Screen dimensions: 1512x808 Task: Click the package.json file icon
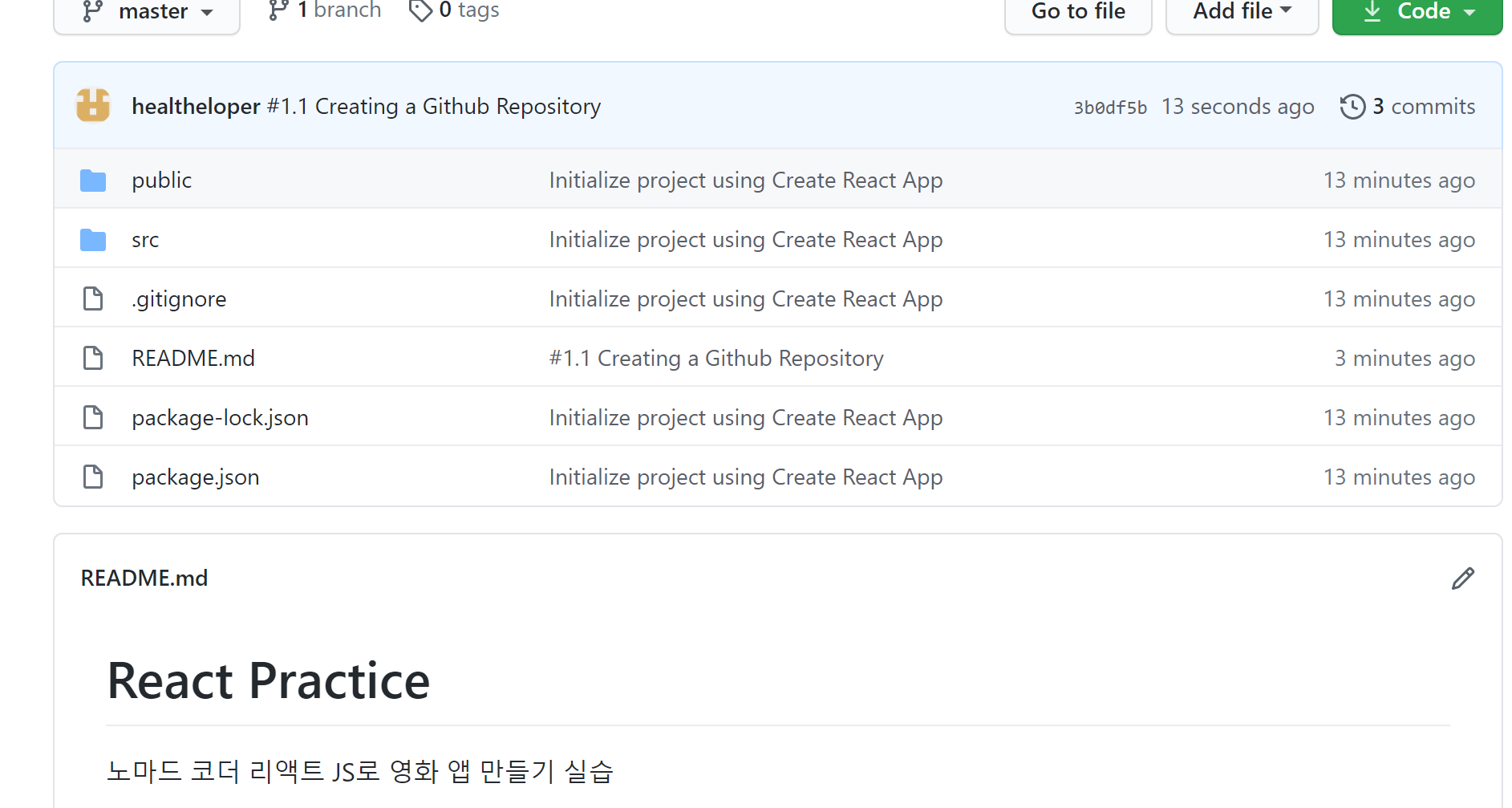93,477
